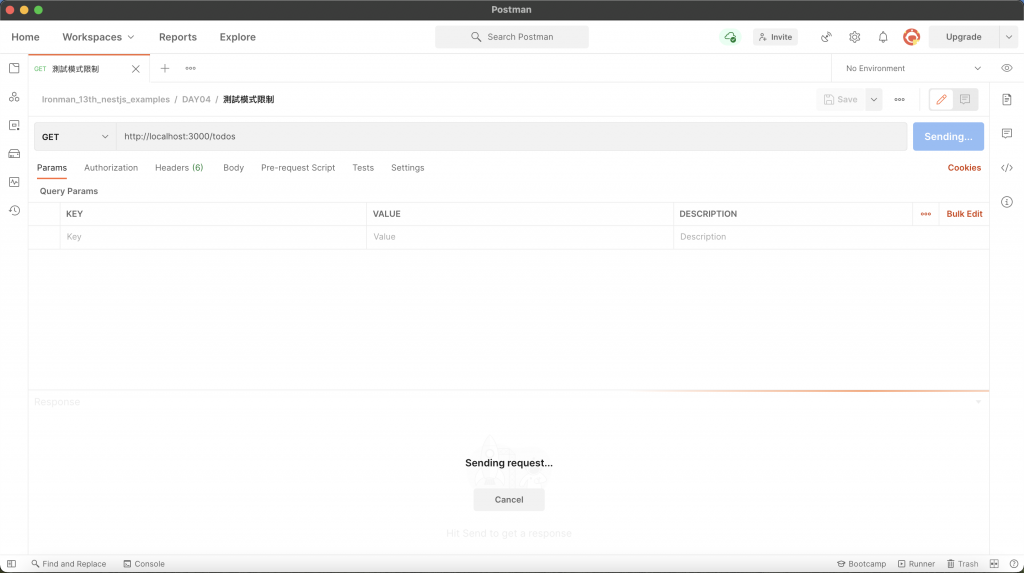Expand the Save options arrow
Viewport: 1024px width, 573px height.
point(873,99)
